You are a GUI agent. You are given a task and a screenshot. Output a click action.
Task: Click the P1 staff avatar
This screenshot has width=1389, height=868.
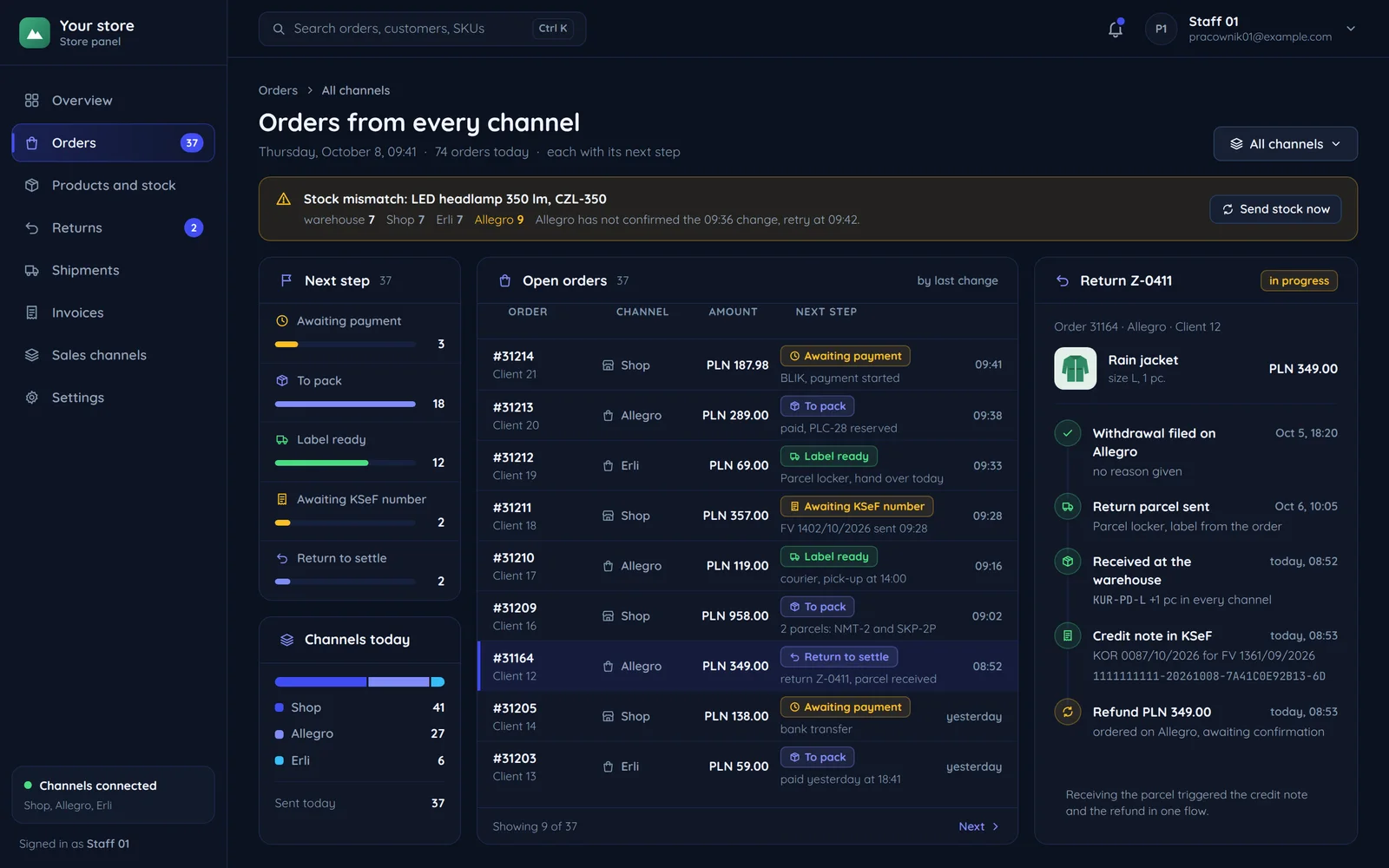coord(1161,29)
